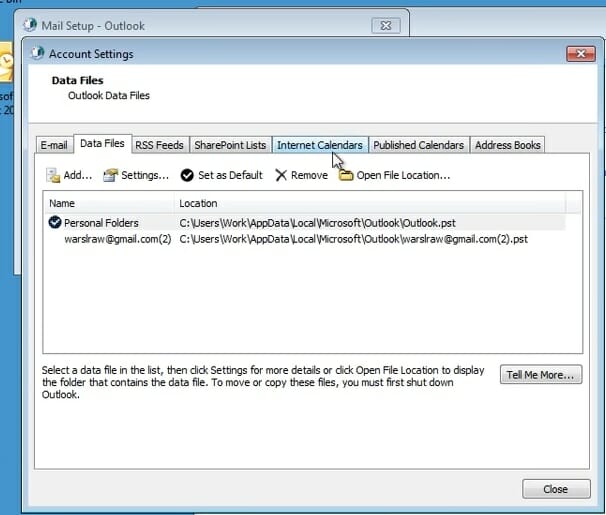This screenshot has width=606, height=515.
Task: Click the Open File Location folder icon
Action: coord(346,175)
